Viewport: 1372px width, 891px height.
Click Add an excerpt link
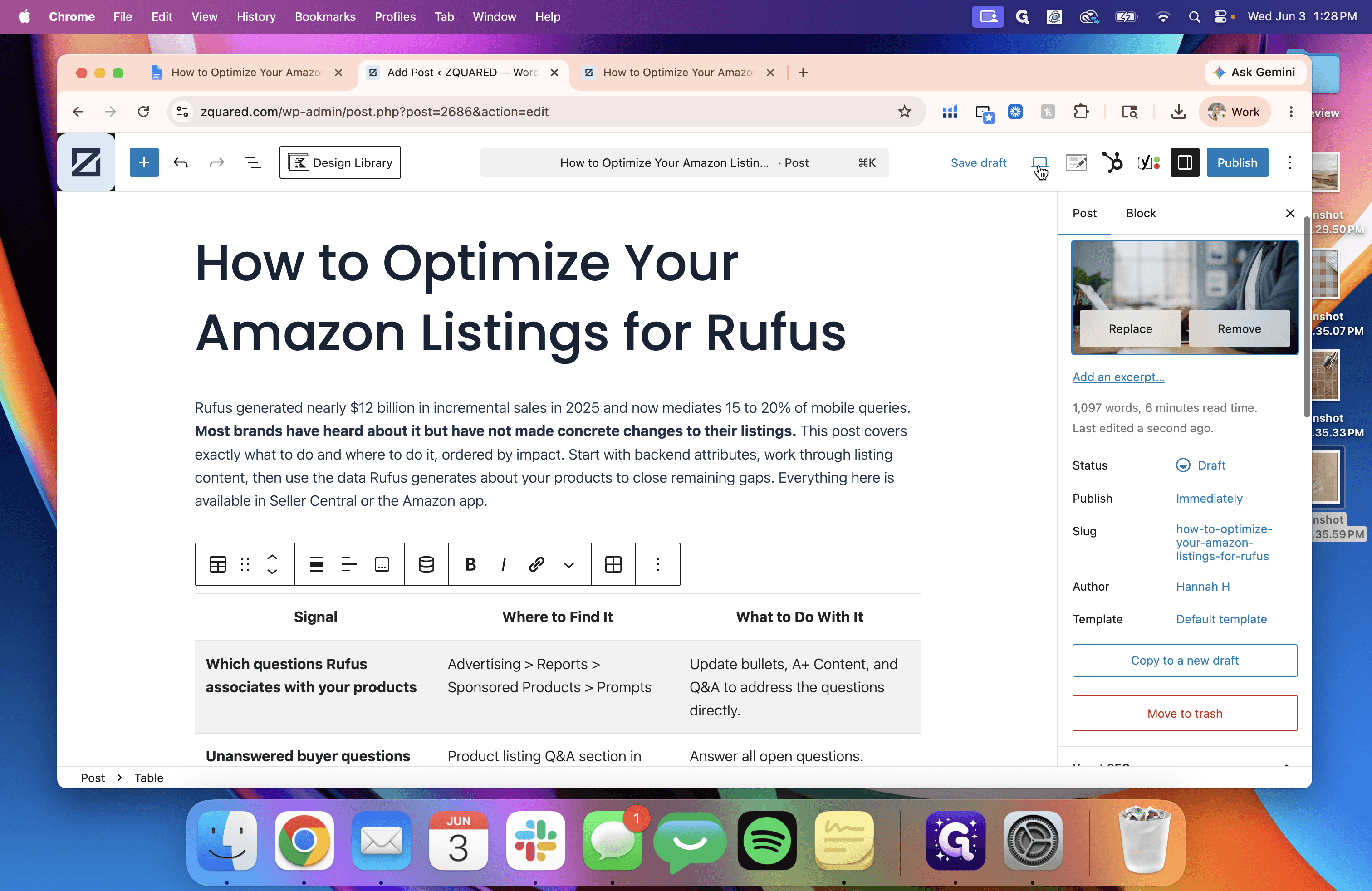[1118, 377]
